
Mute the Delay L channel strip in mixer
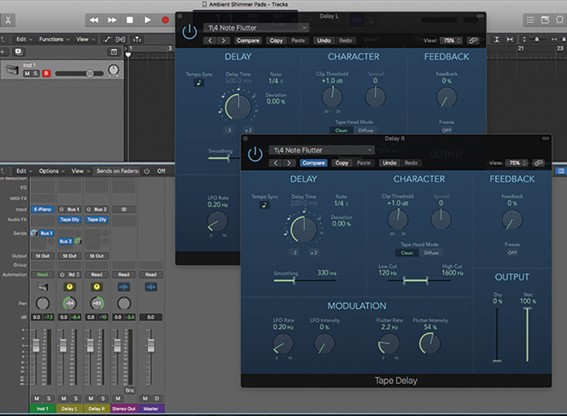(x=64, y=398)
